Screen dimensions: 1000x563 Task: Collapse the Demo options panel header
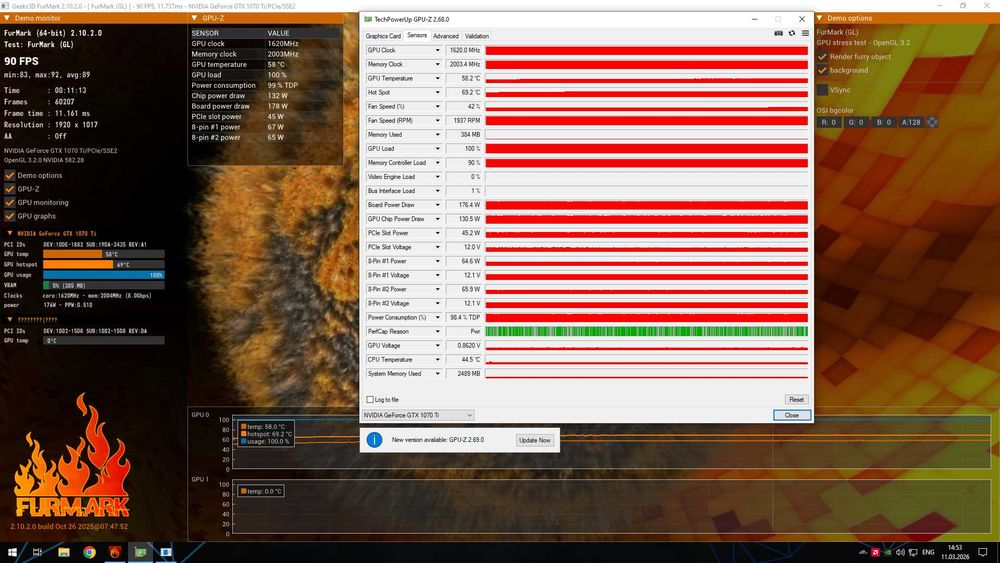820,18
